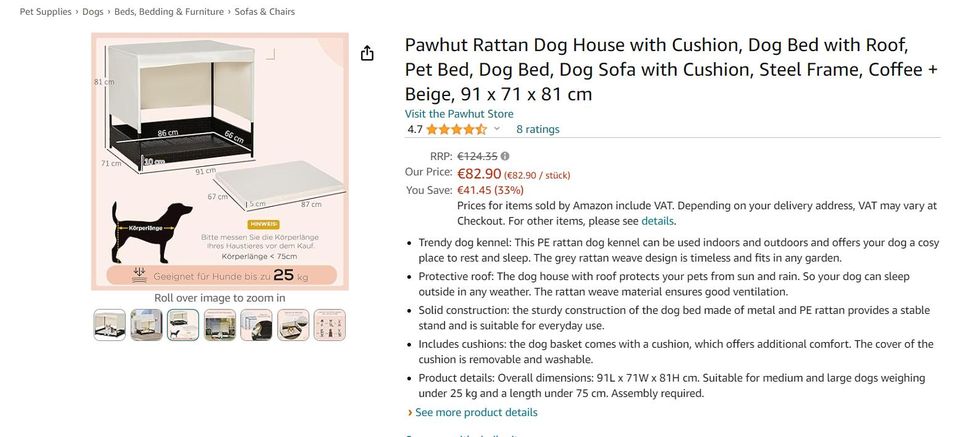Screen dimensions: 960x437
Task: Navigate to Beds, Bedding & Furniture breadcrumb
Action: click(x=170, y=12)
